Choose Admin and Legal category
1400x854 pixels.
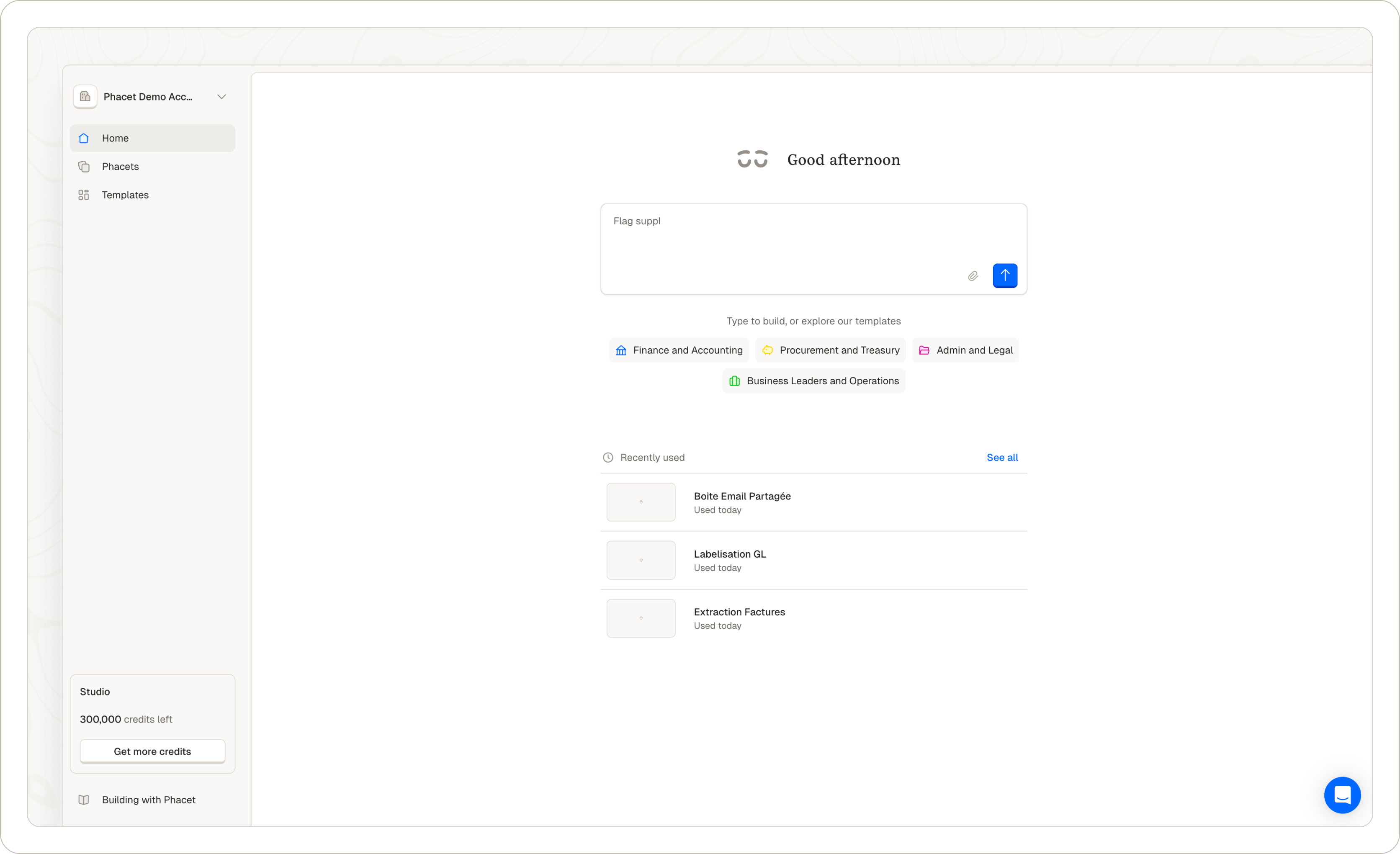point(965,350)
